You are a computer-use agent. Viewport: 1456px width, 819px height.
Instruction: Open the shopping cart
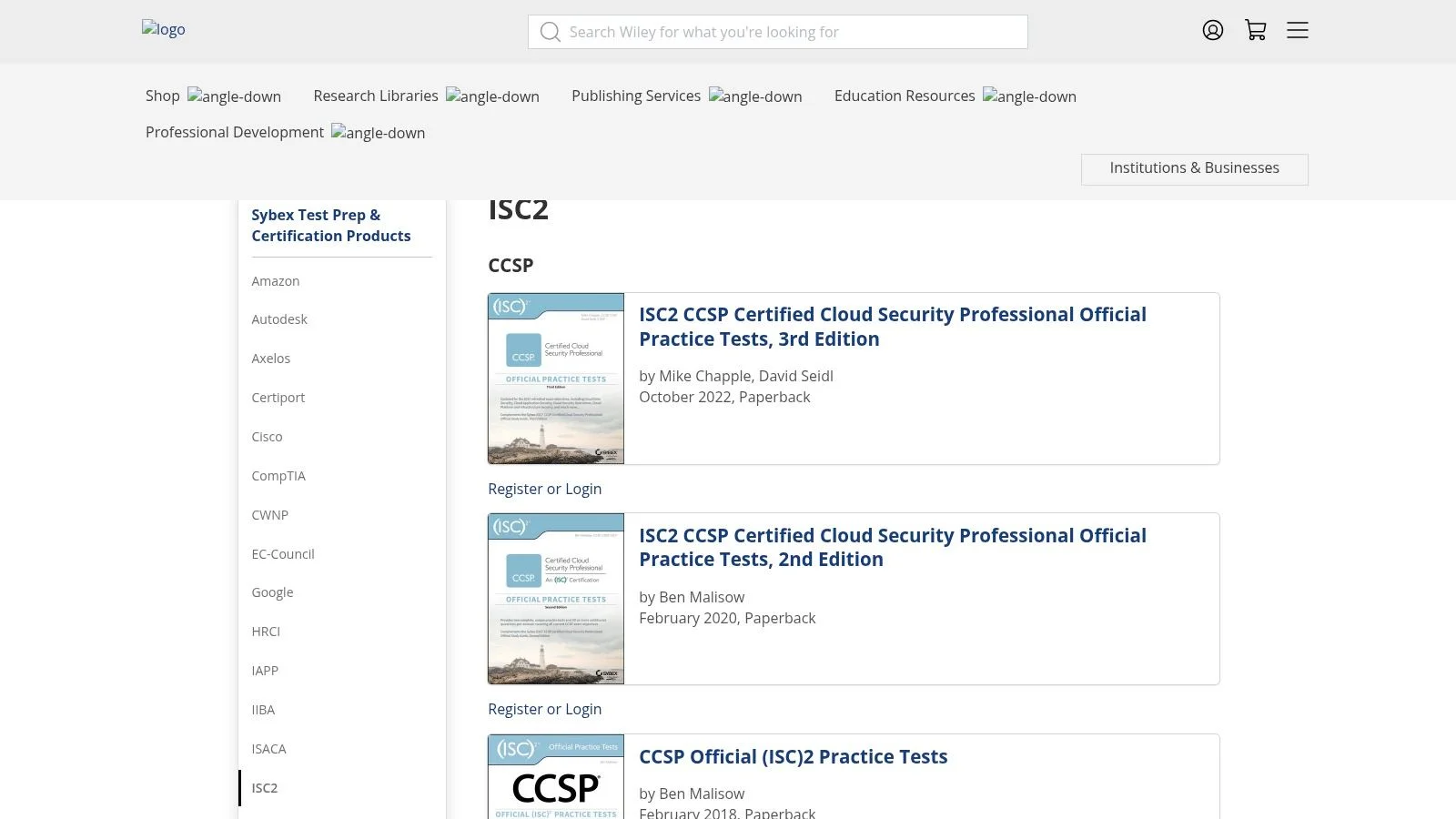(x=1256, y=31)
